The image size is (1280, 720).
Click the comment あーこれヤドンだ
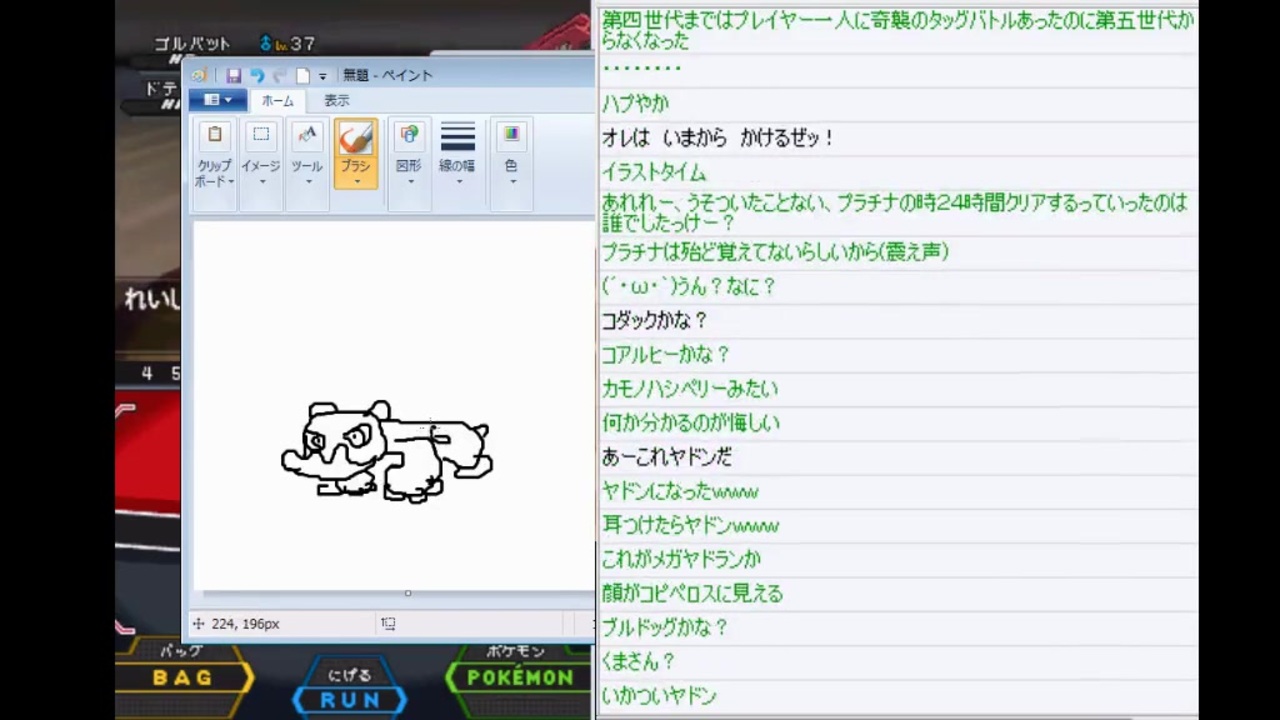(667, 457)
